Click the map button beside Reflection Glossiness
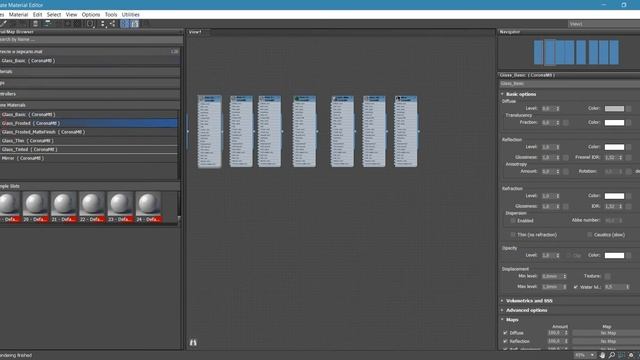 coord(566,157)
